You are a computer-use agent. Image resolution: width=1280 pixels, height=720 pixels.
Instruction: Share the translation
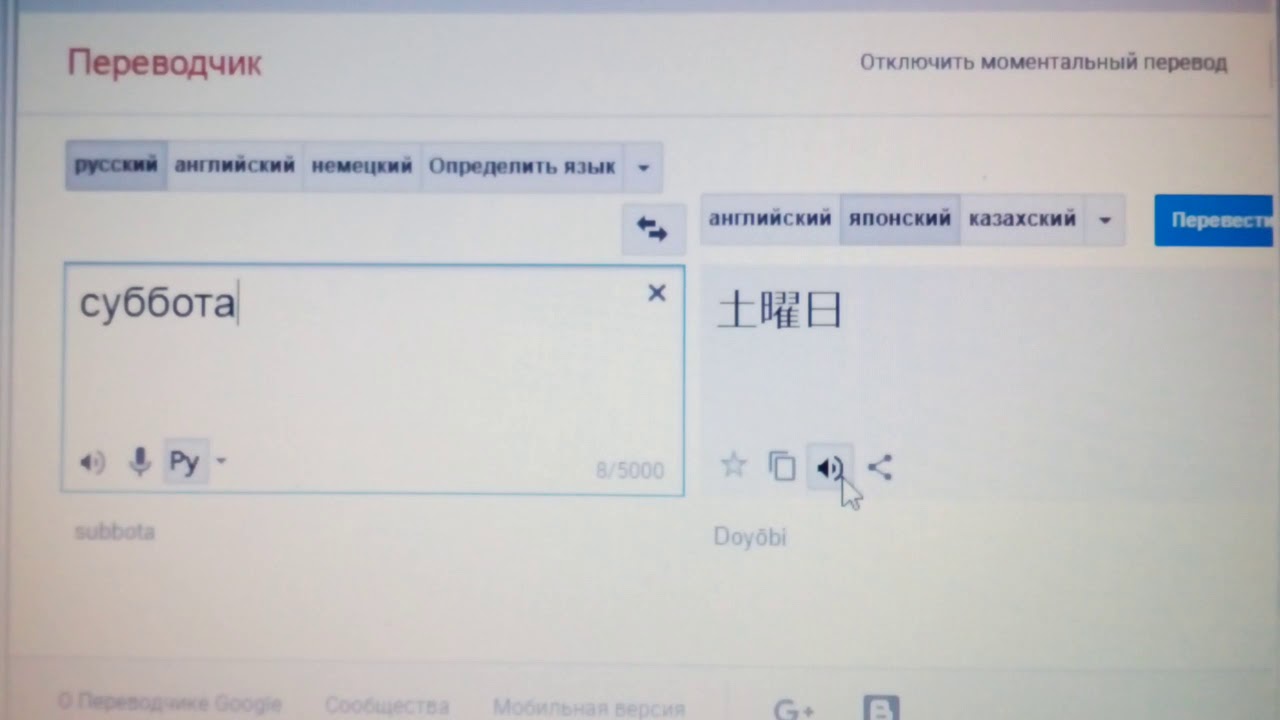880,467
